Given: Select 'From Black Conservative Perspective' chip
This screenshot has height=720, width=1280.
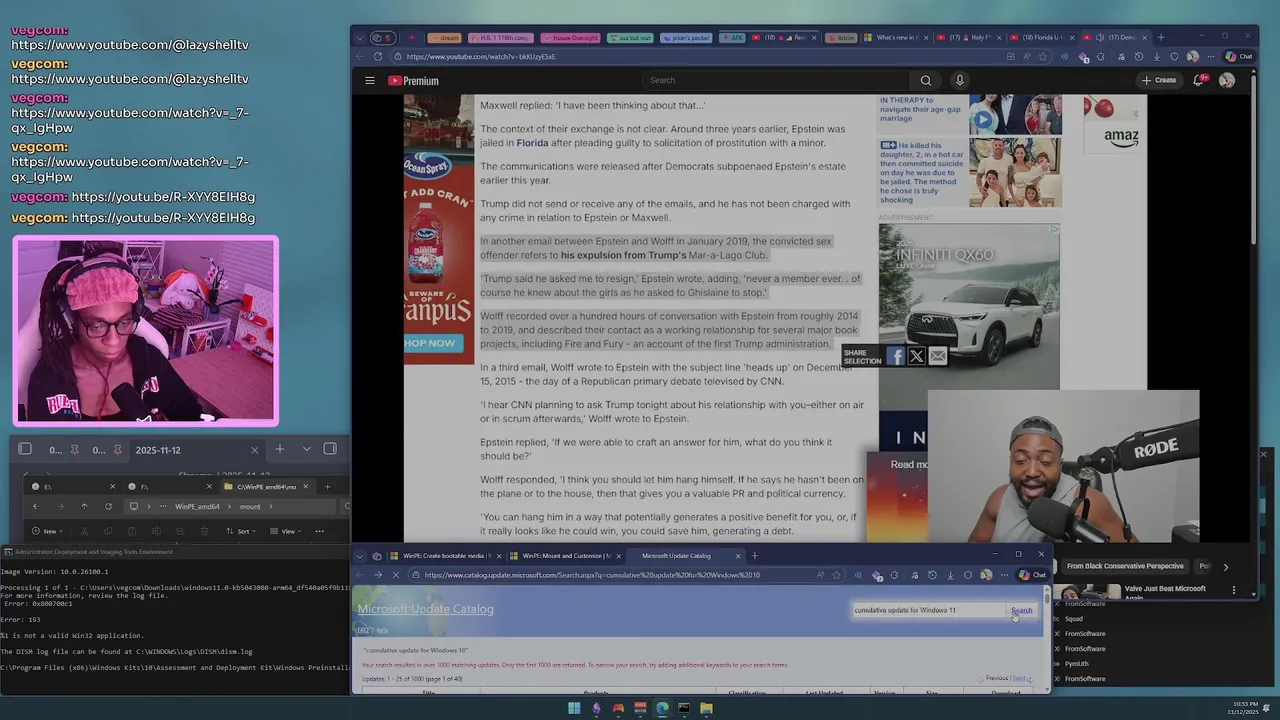Looking at the screenshot, I should 1124,566.
